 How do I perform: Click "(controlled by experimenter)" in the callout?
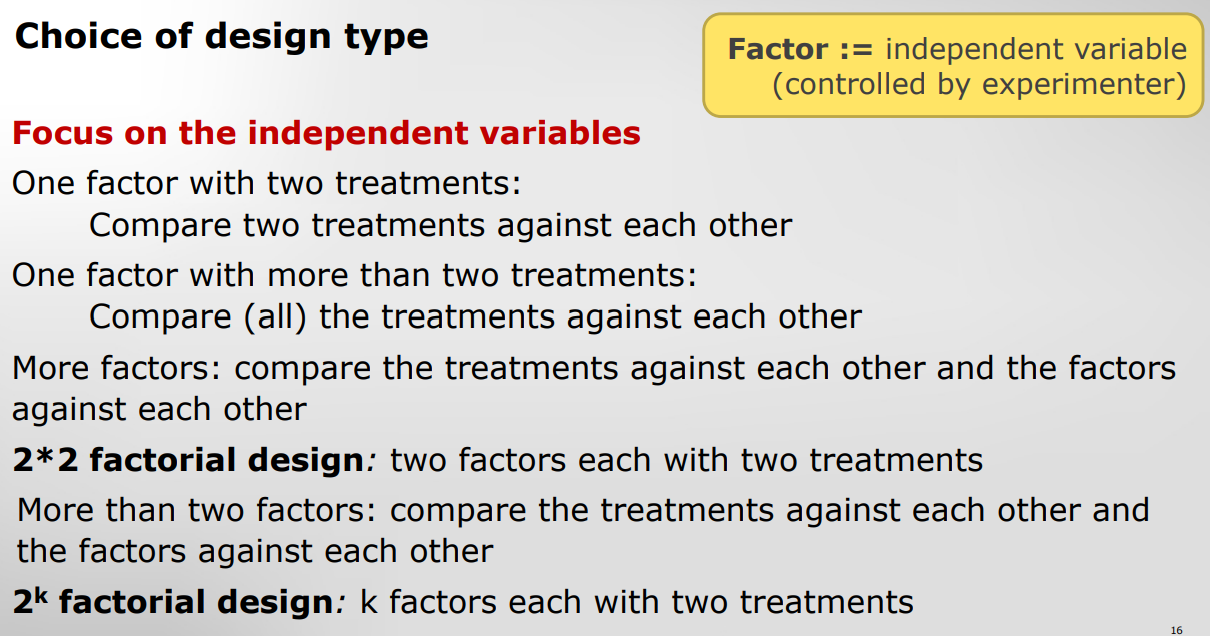pos(979,84)
